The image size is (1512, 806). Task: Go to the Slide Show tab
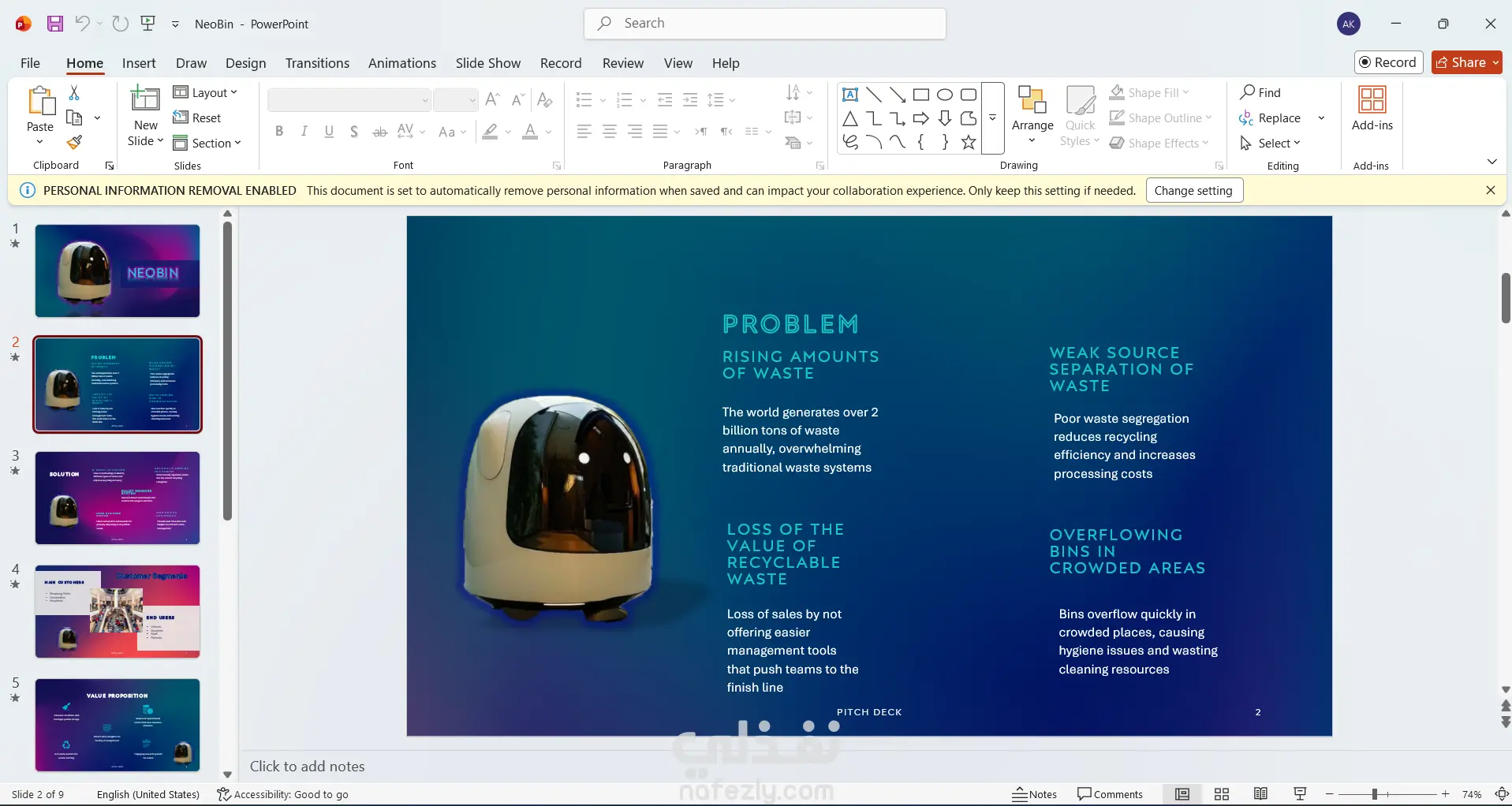488,63
